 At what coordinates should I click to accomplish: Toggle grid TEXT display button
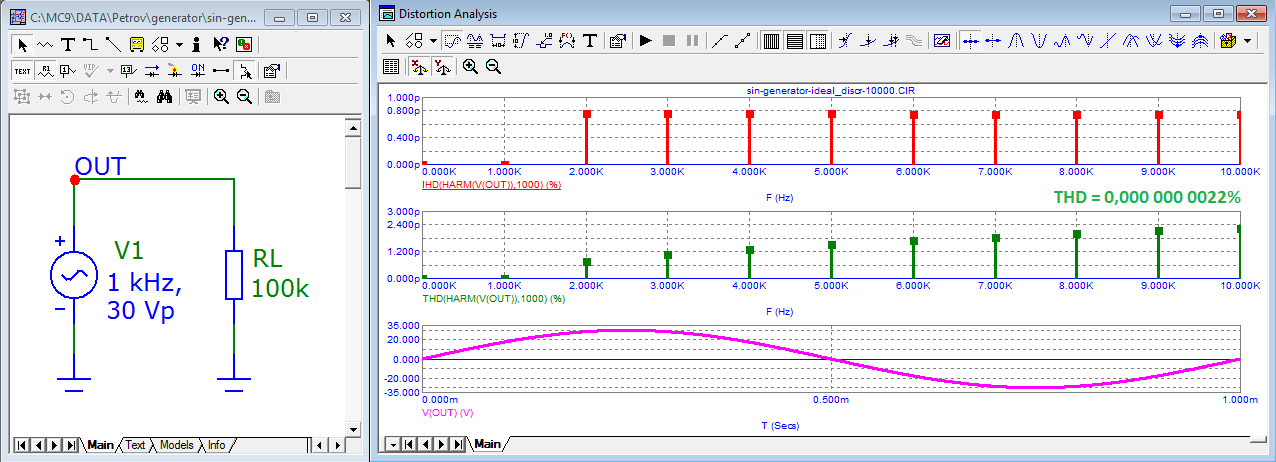[x=22, y=70]
